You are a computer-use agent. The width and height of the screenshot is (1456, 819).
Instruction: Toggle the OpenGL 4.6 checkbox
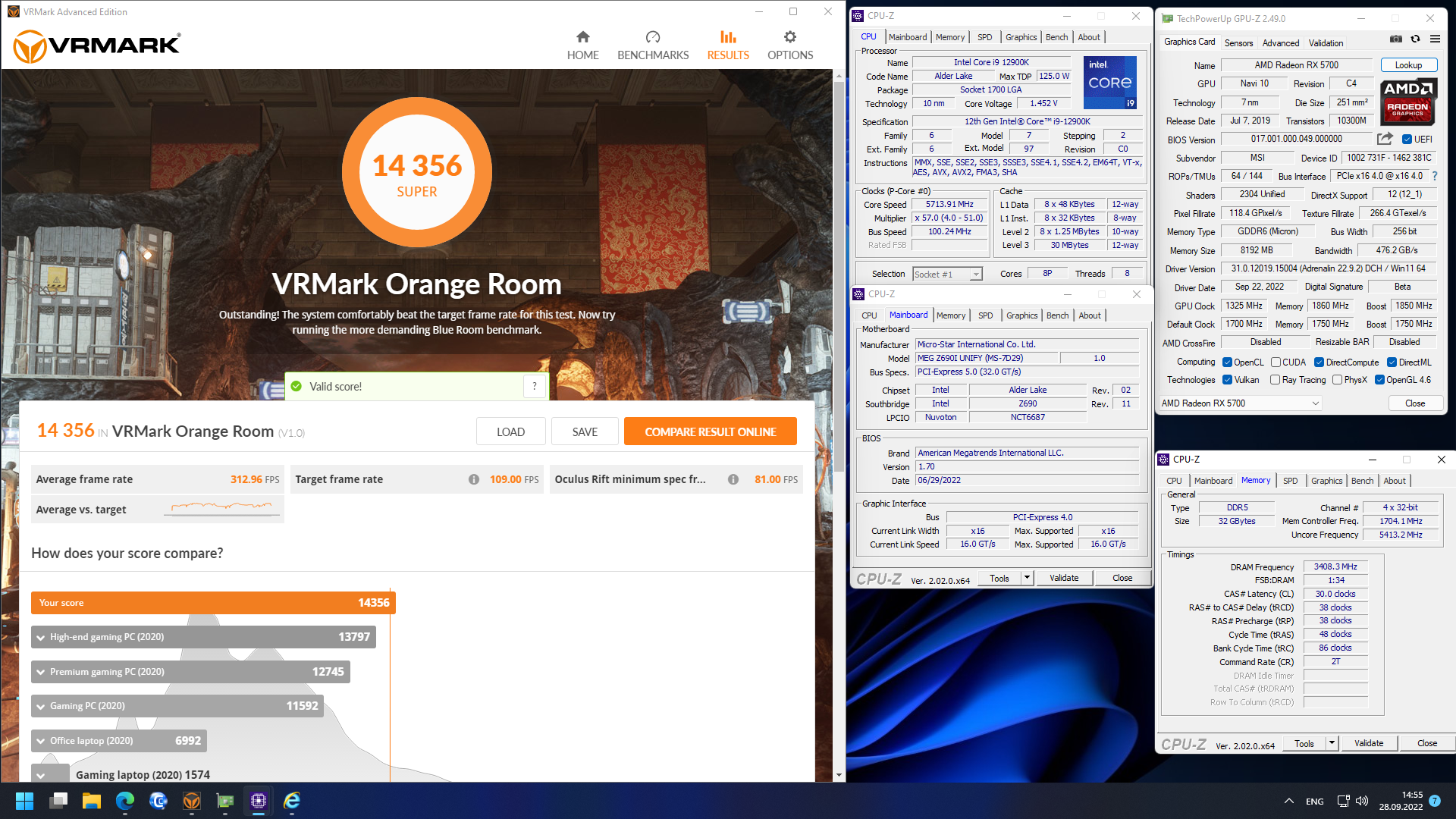tap(1380, 380)
